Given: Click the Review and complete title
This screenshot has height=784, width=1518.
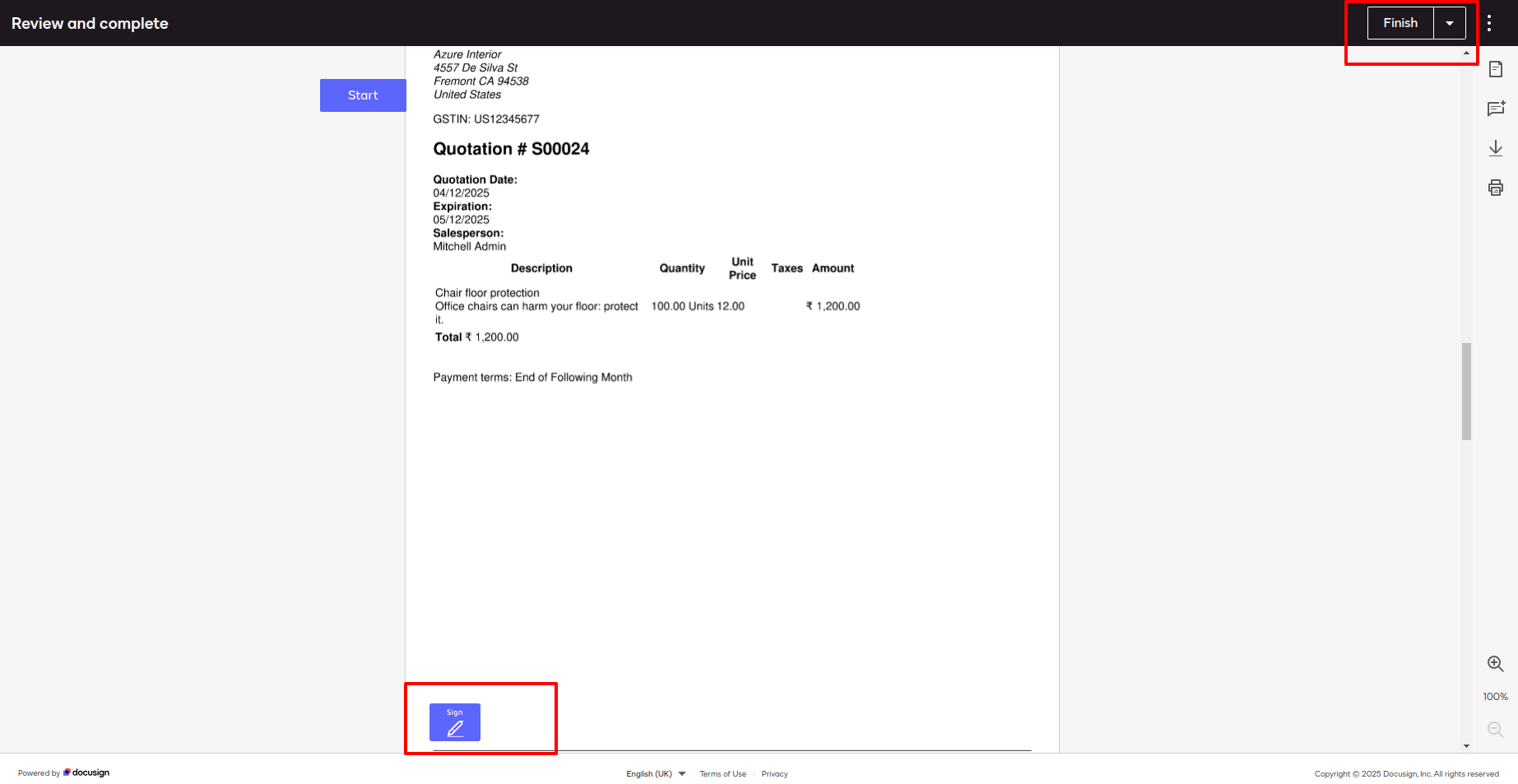Looking at the screenshot, I should click(90, 23).
